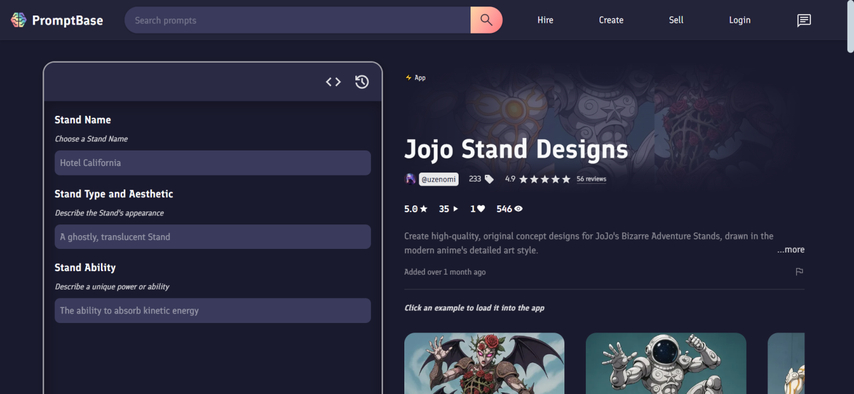Screen dimensions: 854x394
Task: Open the @uzenomi author profile link
Action: coord(438,179)
